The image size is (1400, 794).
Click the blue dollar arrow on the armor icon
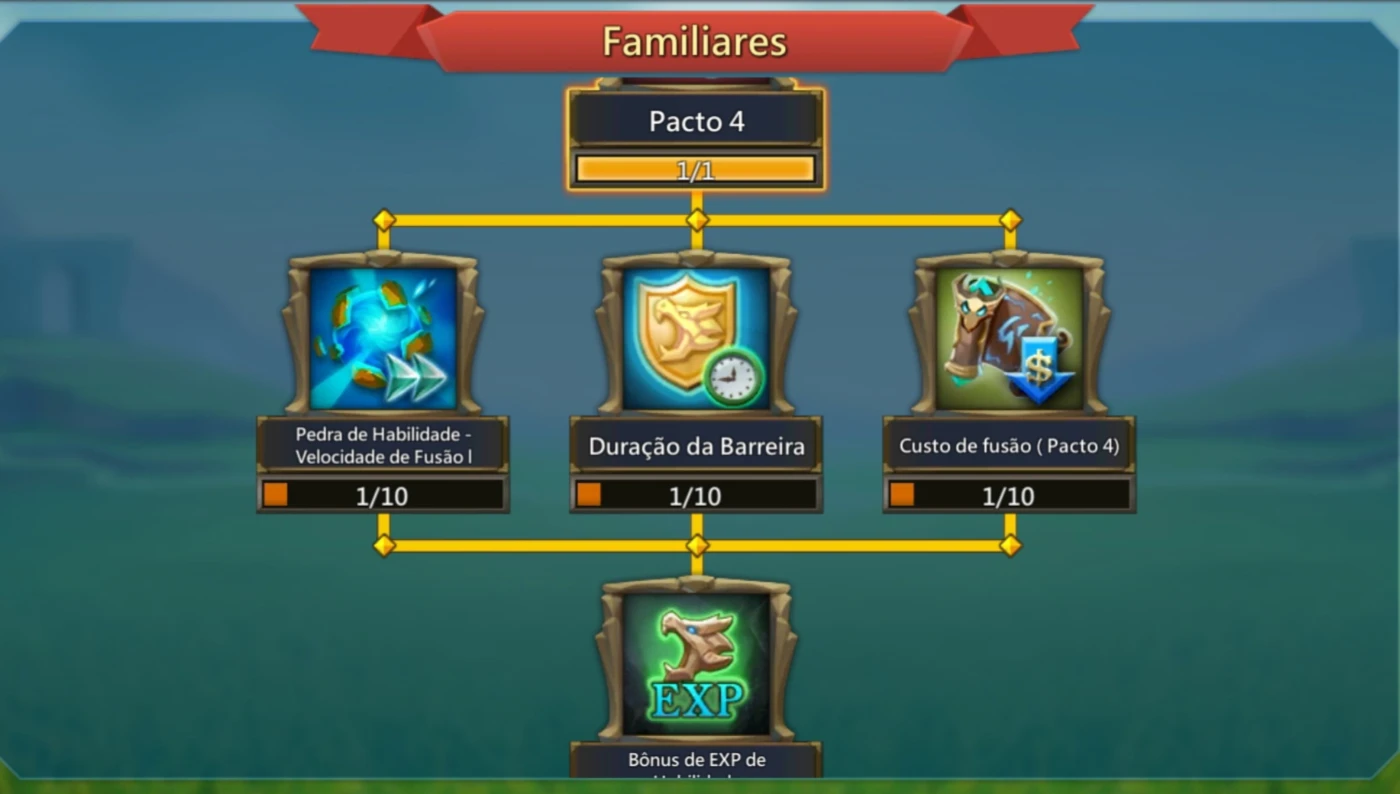[1039, 370]
